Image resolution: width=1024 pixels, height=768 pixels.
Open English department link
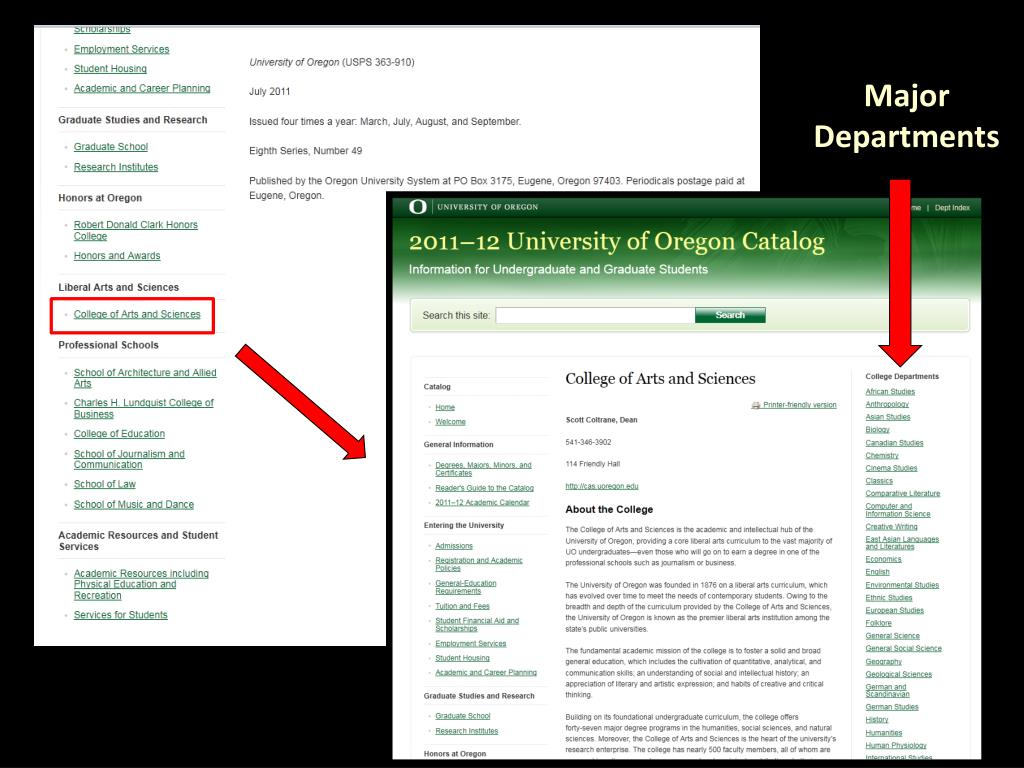click(877, 572)
